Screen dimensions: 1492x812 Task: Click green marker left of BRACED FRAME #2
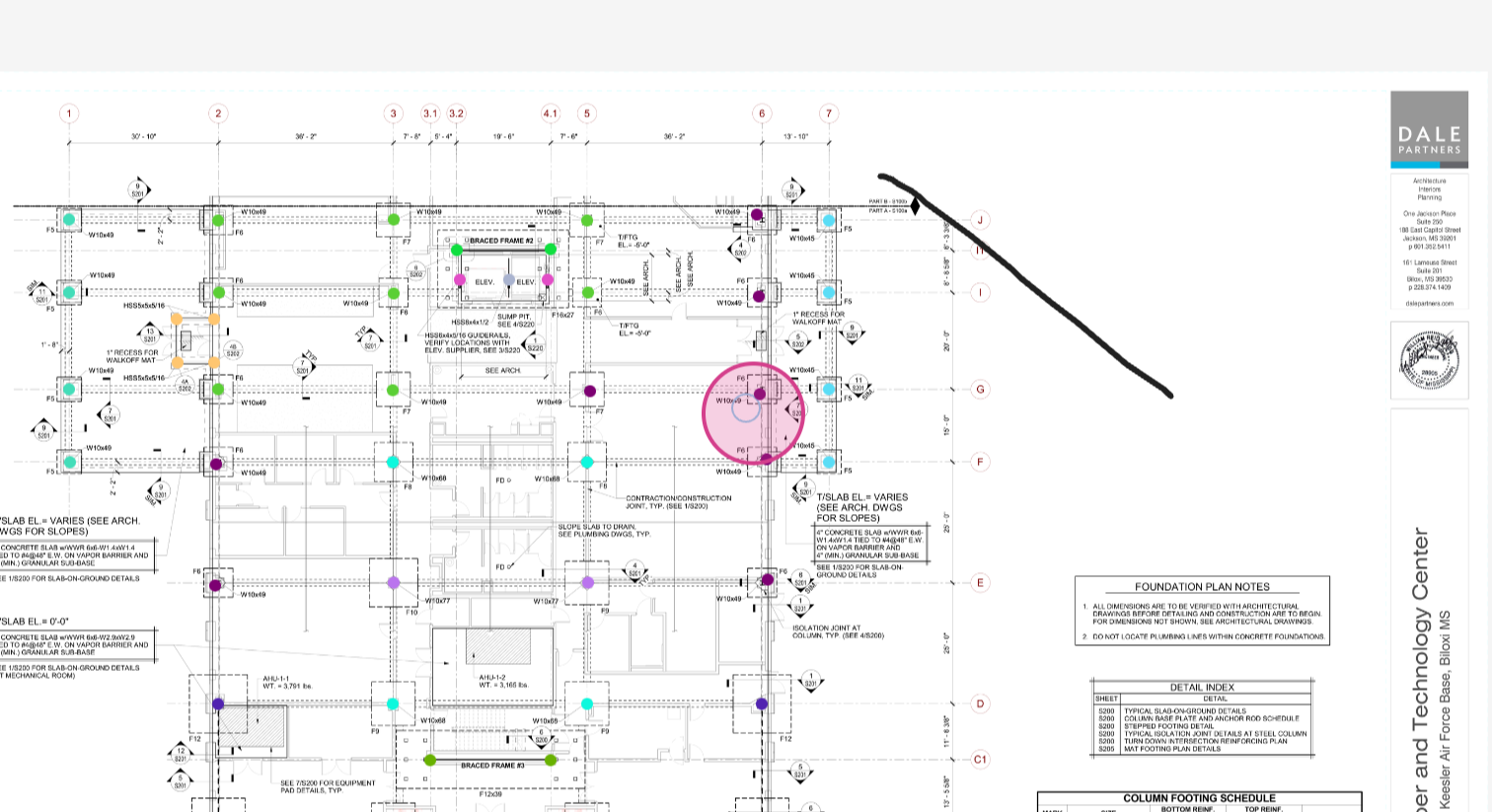point(457,250)
